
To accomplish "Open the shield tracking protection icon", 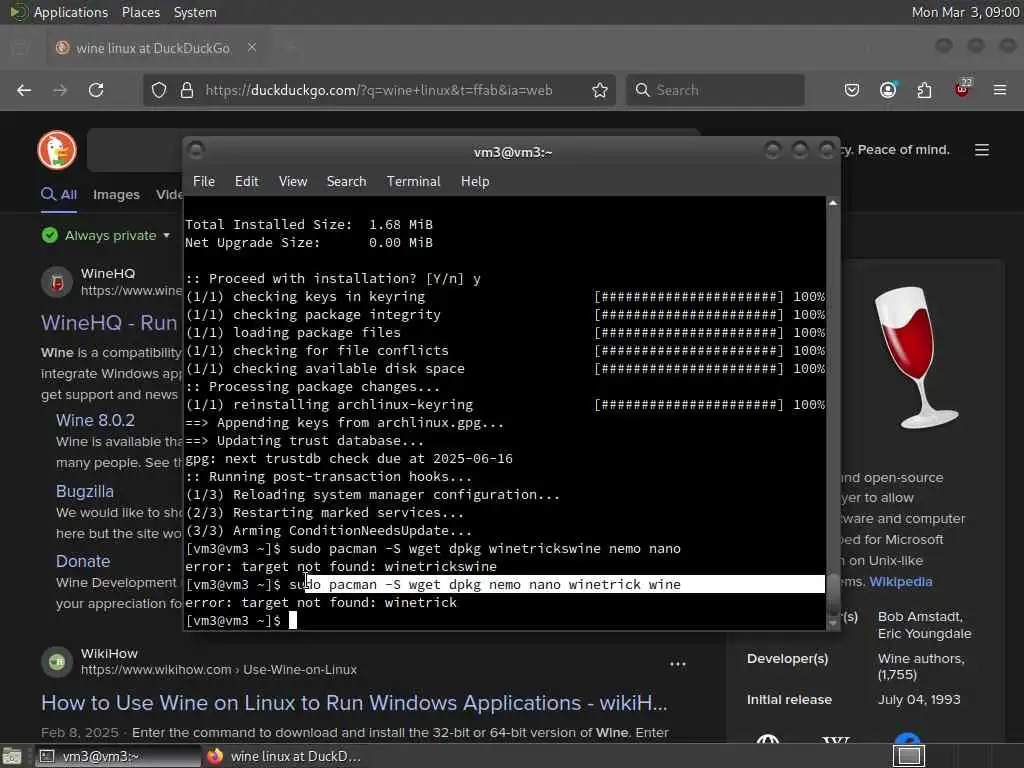I will (159, 90).
